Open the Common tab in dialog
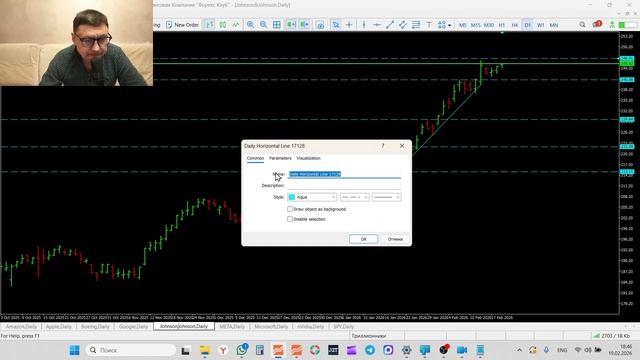Screen dimensions: 640x360 [255, 158]
